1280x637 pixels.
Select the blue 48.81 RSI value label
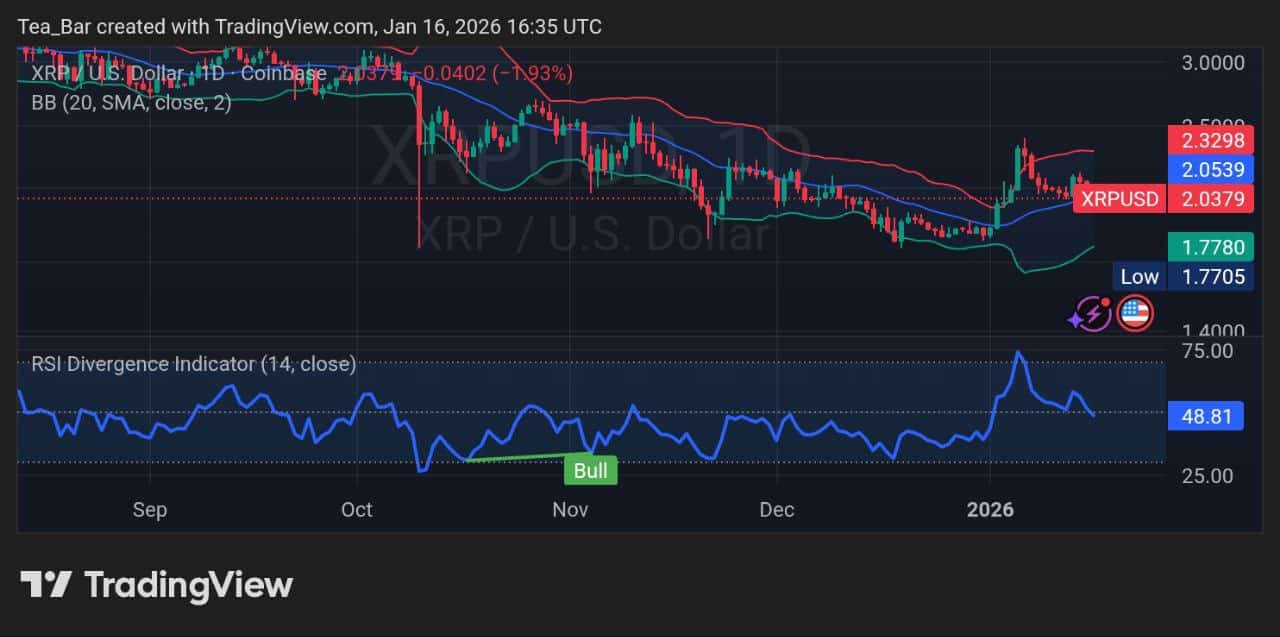pos(1205,415)
